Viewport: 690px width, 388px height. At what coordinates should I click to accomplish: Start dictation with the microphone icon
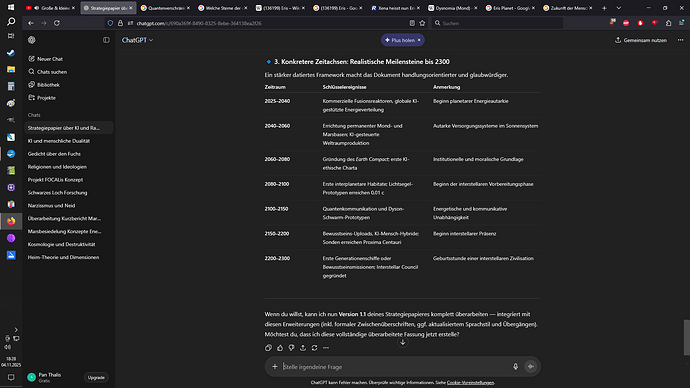click(x=515, y=366)
